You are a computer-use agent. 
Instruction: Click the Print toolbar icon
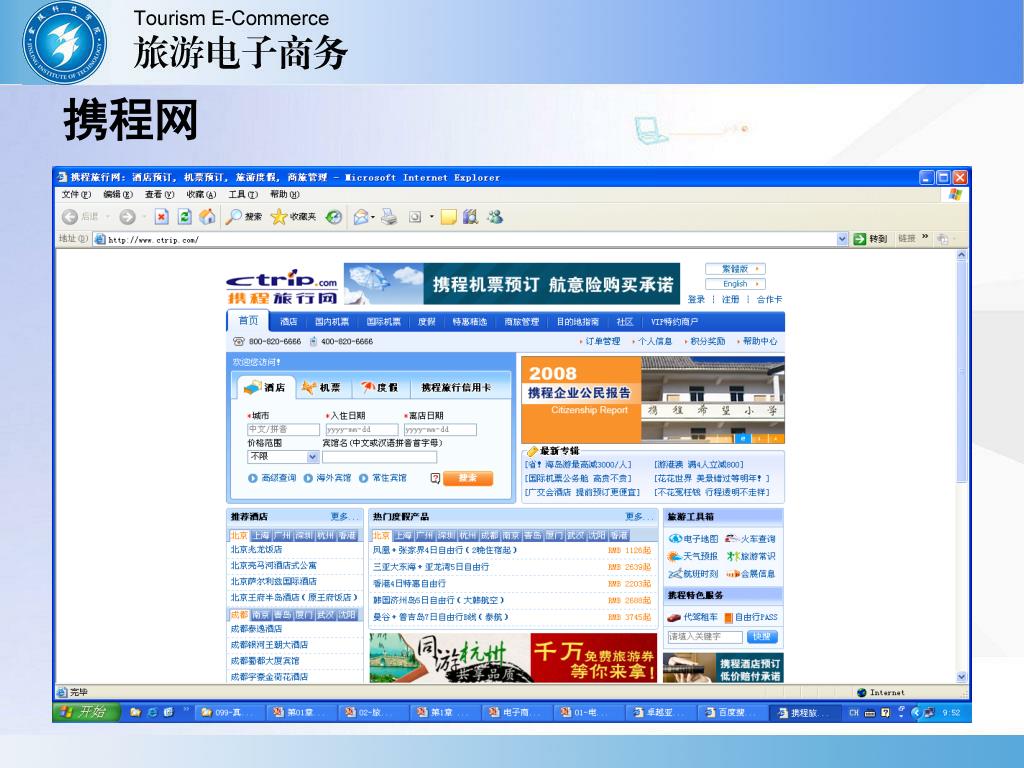coord(389,217)
